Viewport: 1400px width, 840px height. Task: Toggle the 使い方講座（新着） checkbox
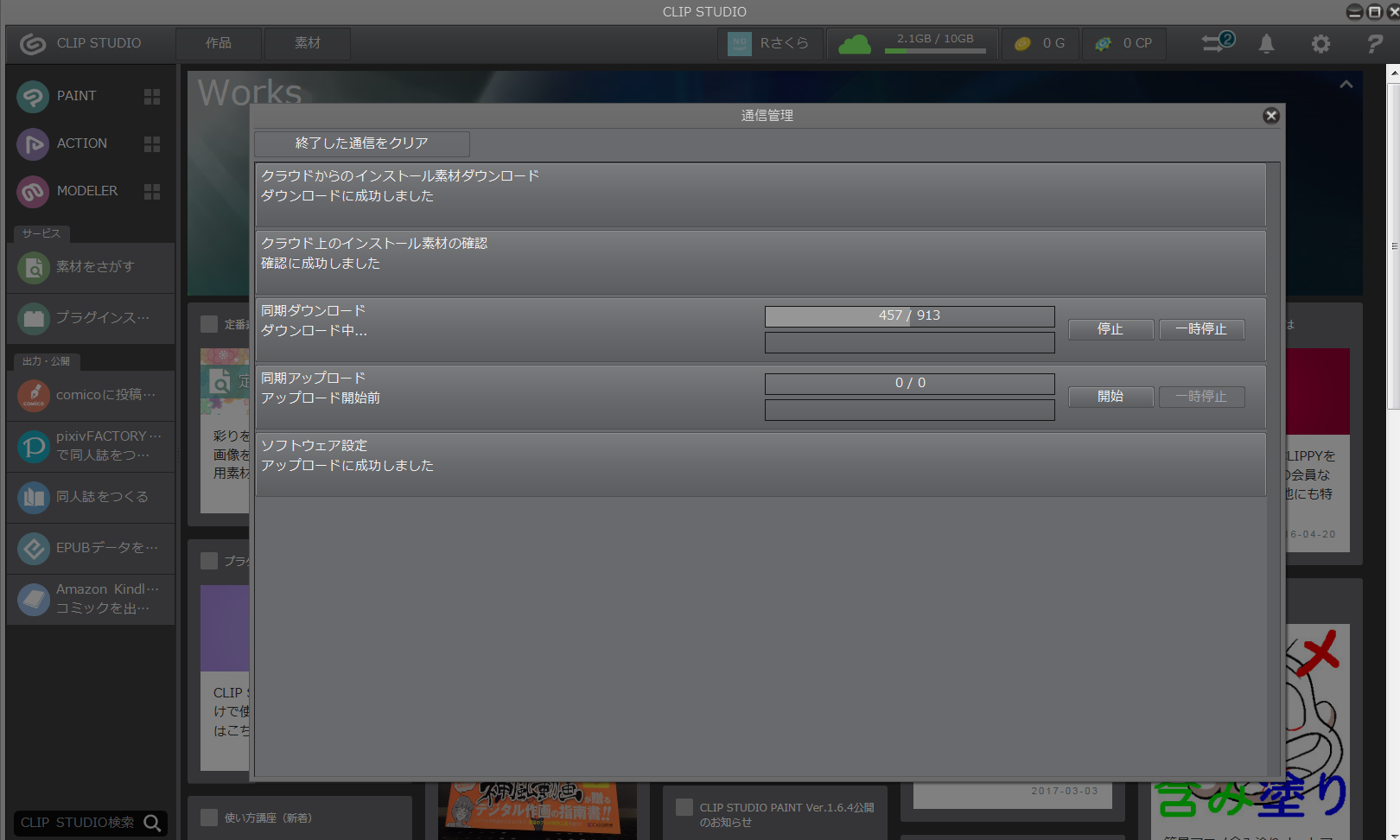point(209,818)
